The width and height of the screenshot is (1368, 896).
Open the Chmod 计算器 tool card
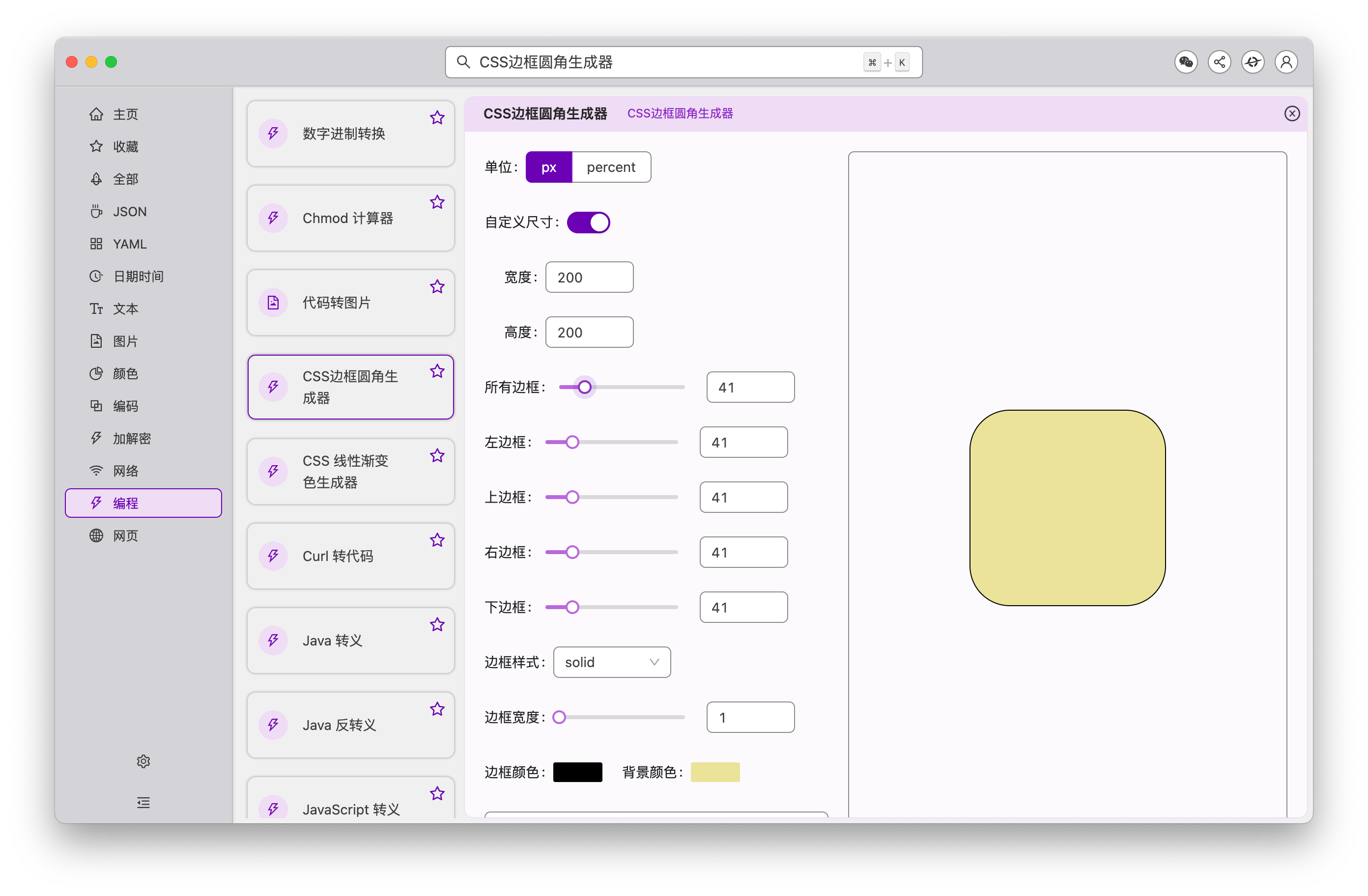point(351,218)
